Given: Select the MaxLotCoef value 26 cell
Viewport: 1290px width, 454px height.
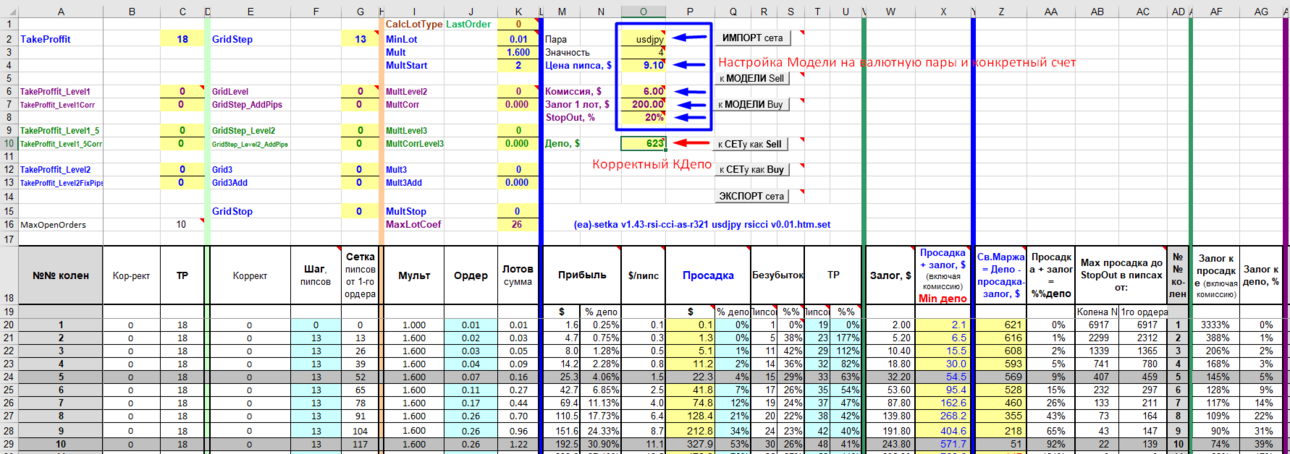Looking at the screenshot, I should click(x=515, y=224).
